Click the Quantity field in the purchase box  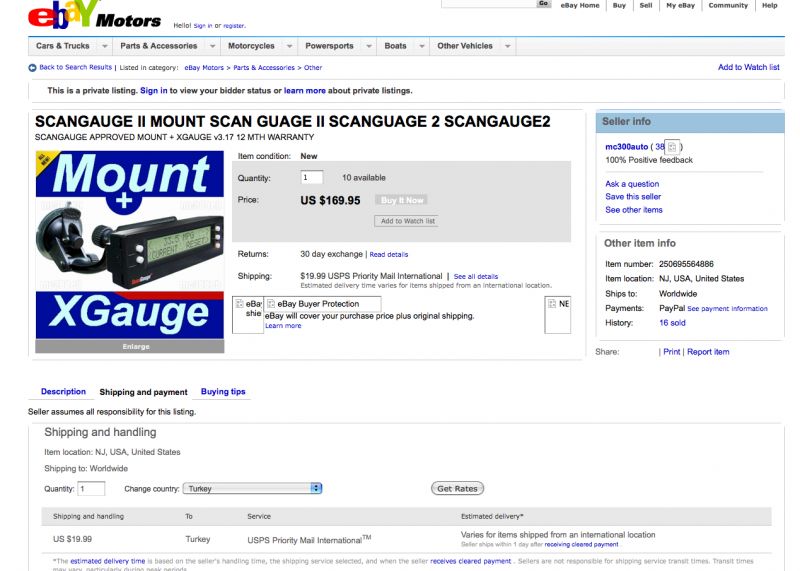coord(312,178)
